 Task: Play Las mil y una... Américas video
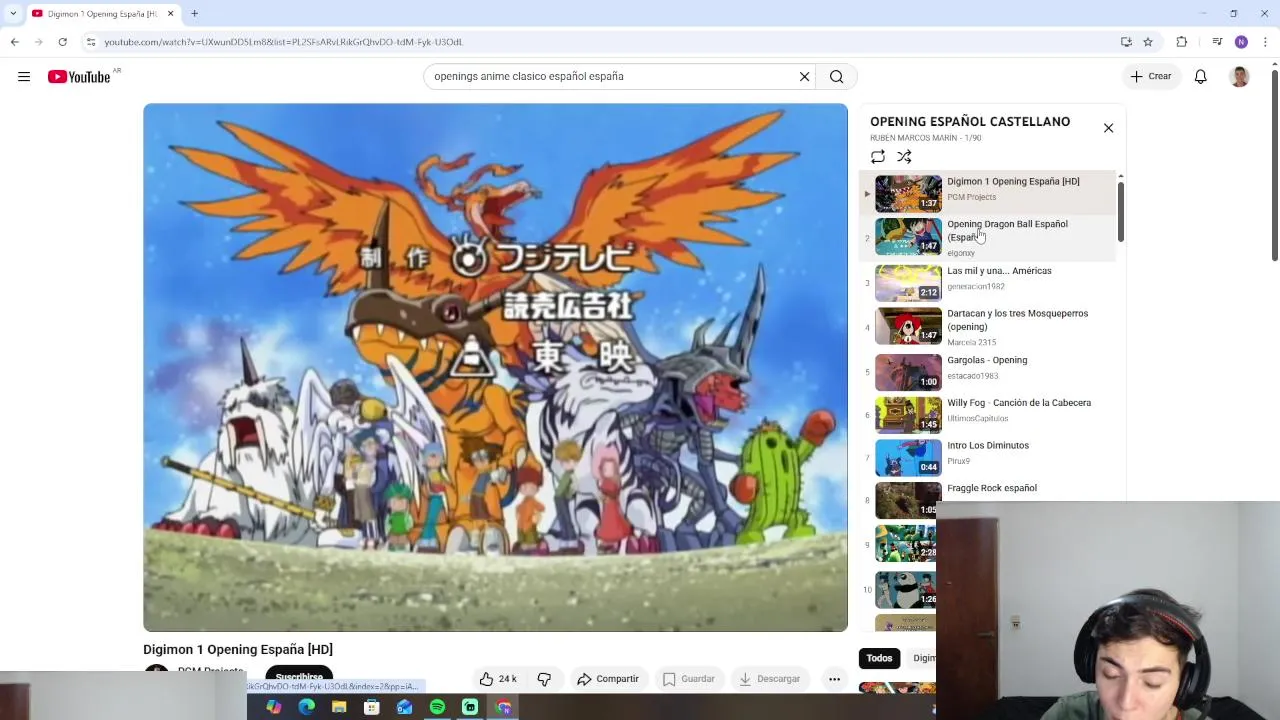[988, 282]
